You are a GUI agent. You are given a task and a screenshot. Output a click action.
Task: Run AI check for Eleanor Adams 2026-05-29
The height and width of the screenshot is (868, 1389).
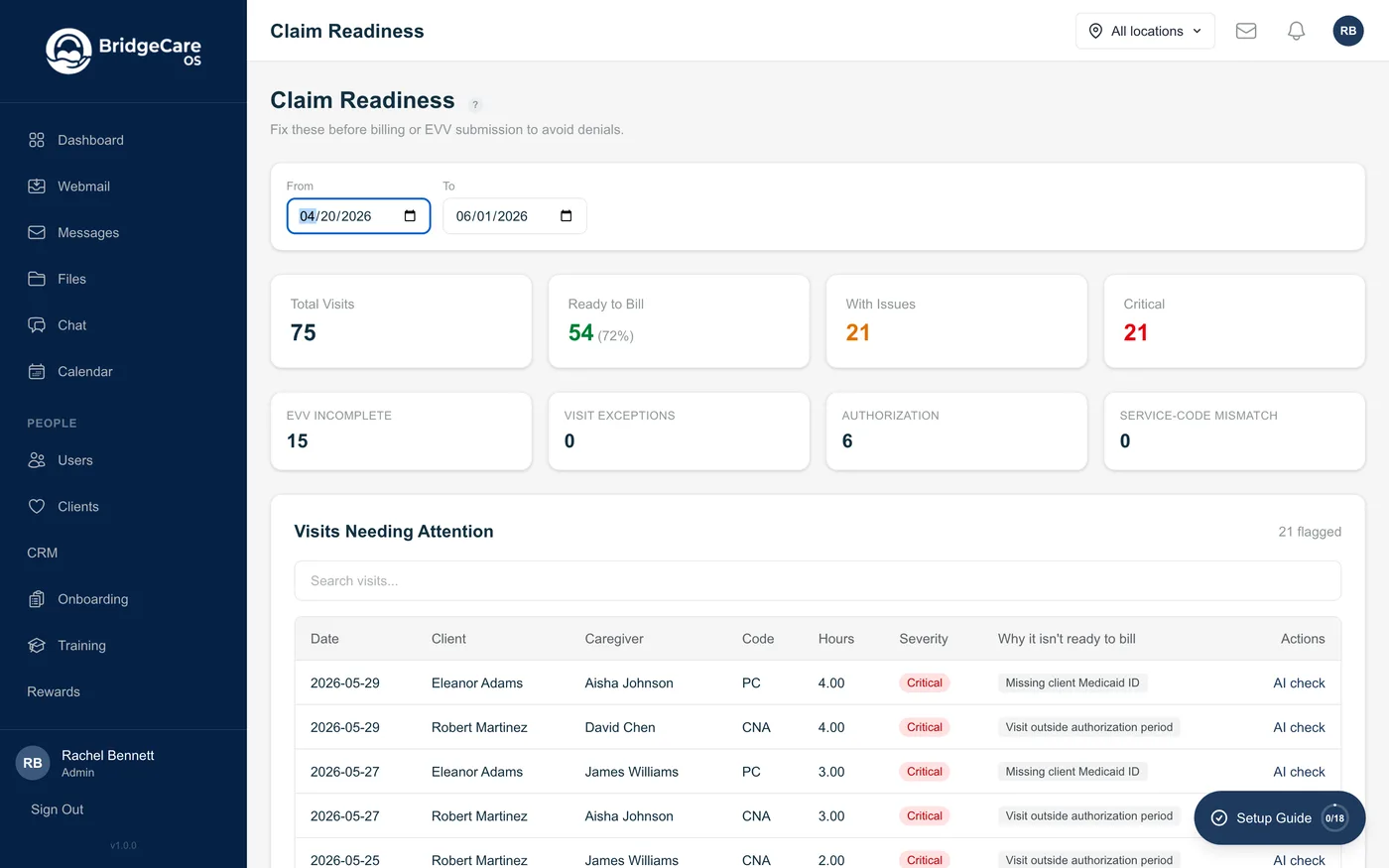pyautogui.click(x=1299, y=682)
